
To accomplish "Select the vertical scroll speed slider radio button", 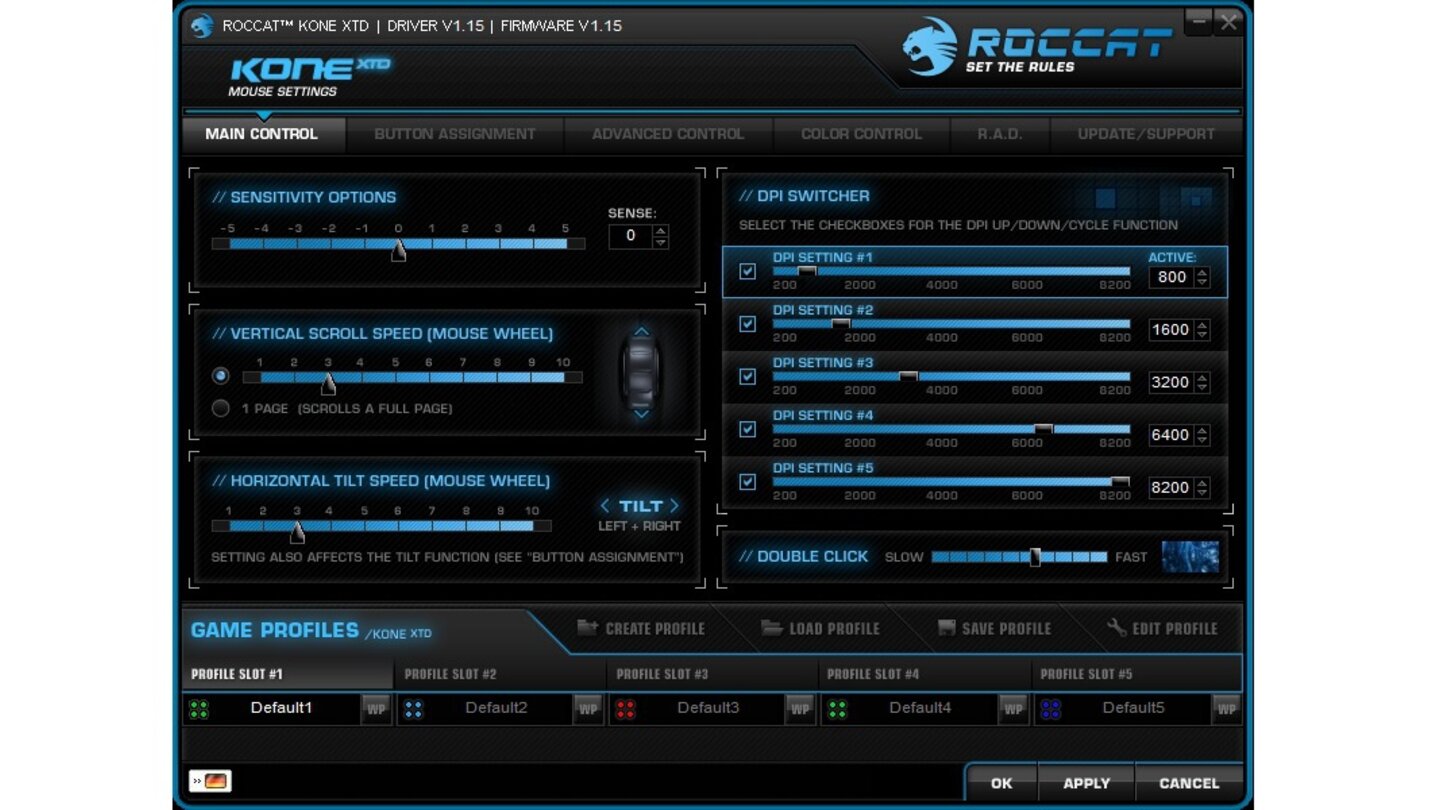I will click(x=221, y=376).
